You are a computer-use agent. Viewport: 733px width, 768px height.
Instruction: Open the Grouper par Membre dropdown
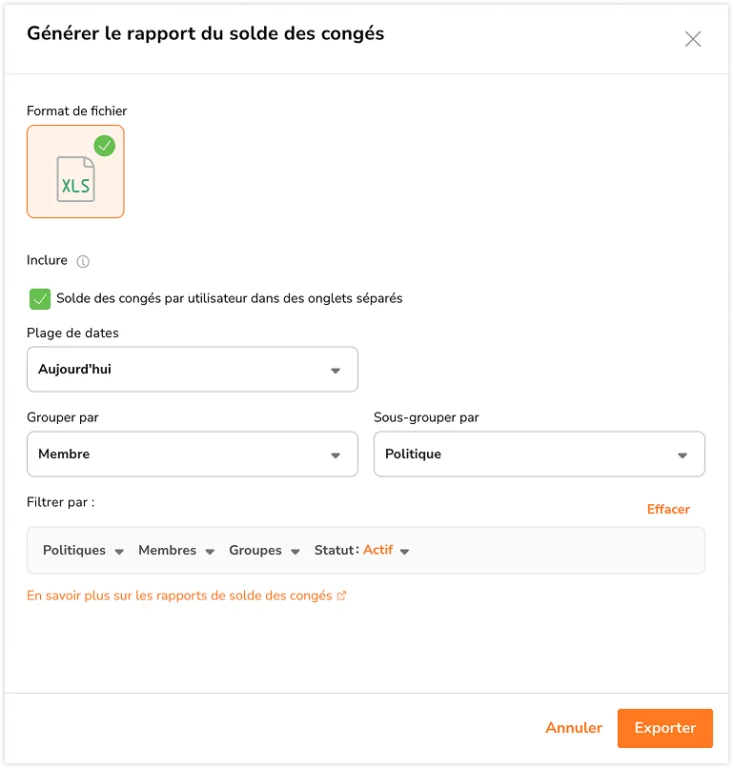[192, 454]
